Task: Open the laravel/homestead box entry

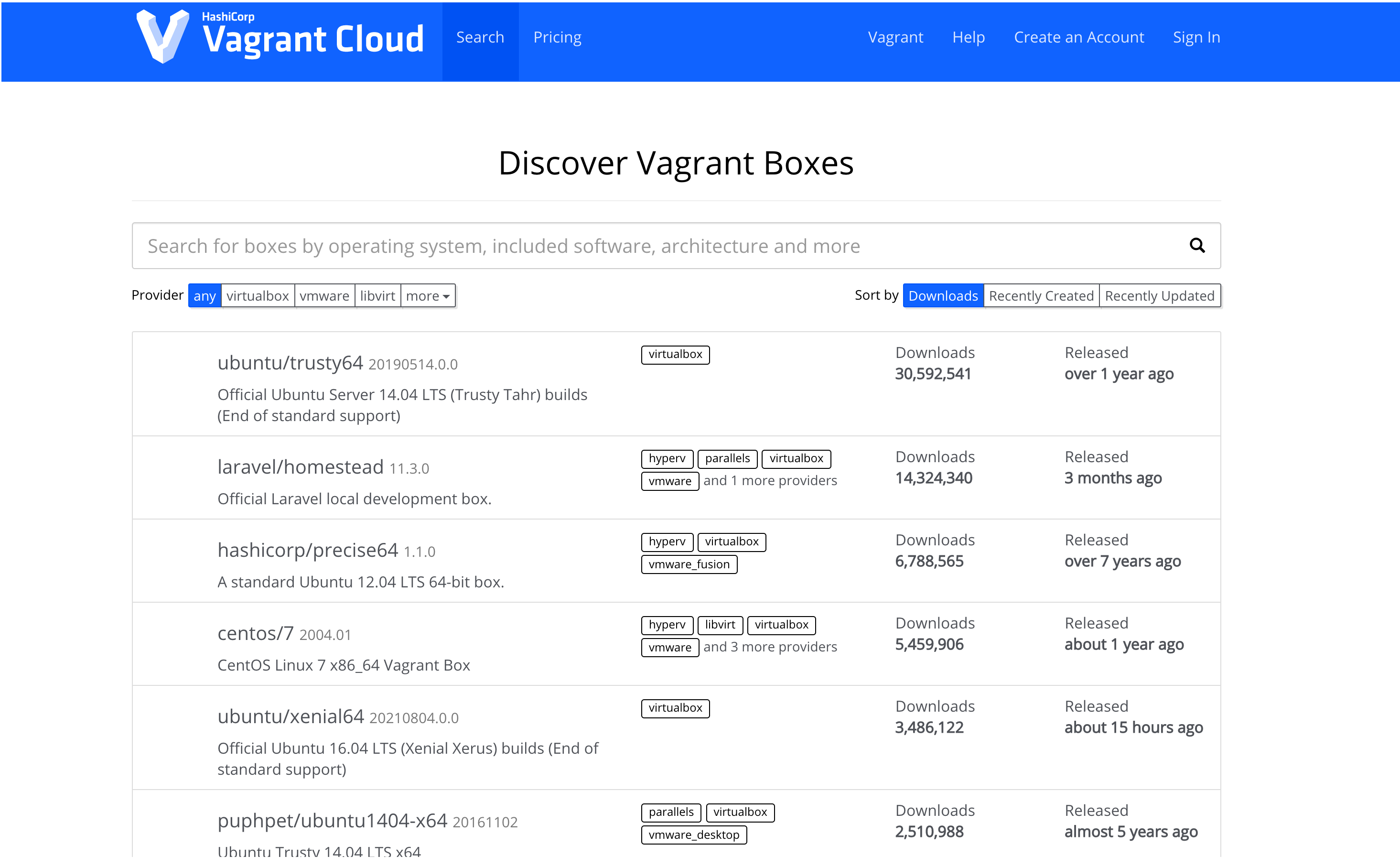Action: pyautogui.click(x=300, y=467)
